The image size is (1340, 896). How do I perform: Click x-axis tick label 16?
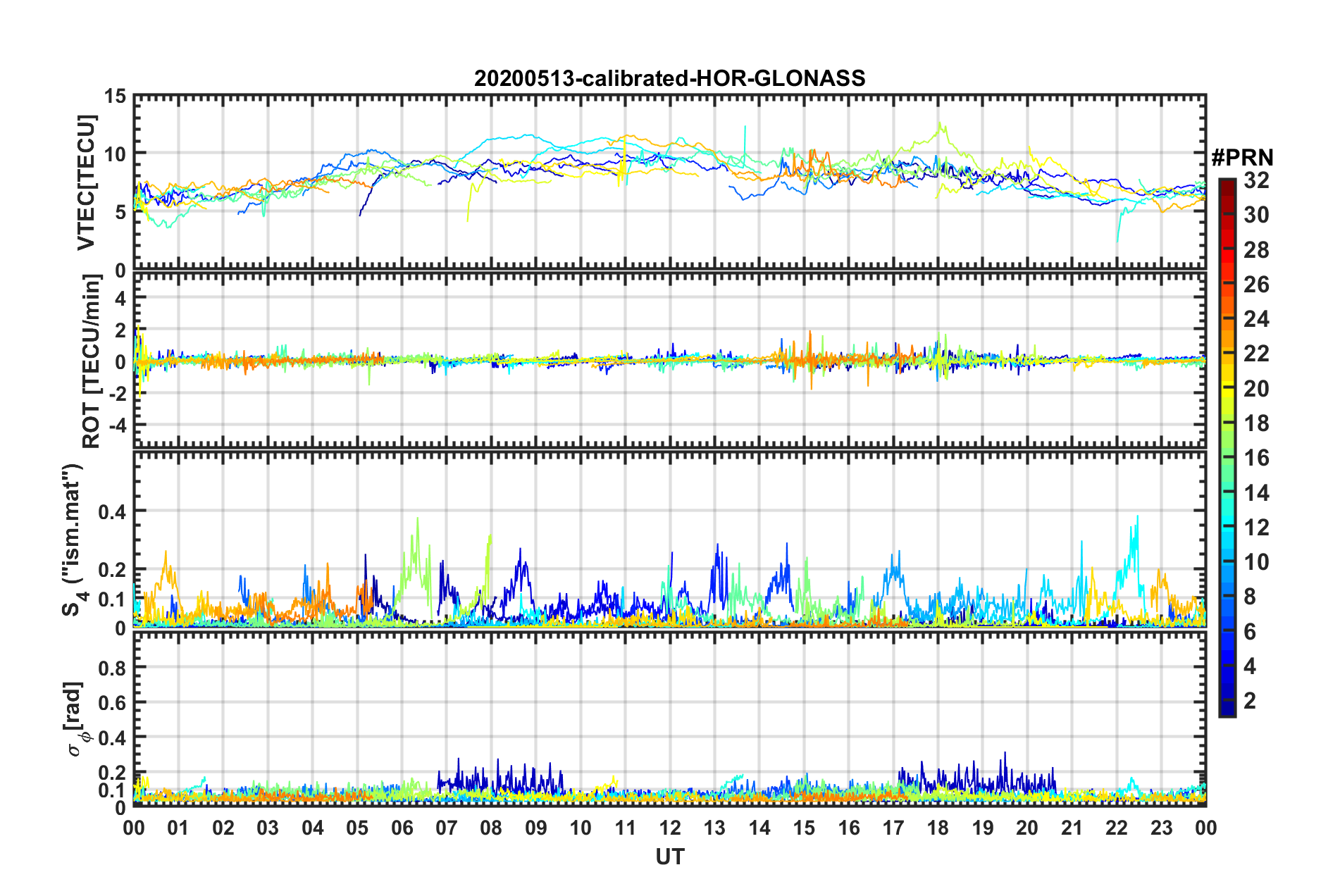pos(848,828)
